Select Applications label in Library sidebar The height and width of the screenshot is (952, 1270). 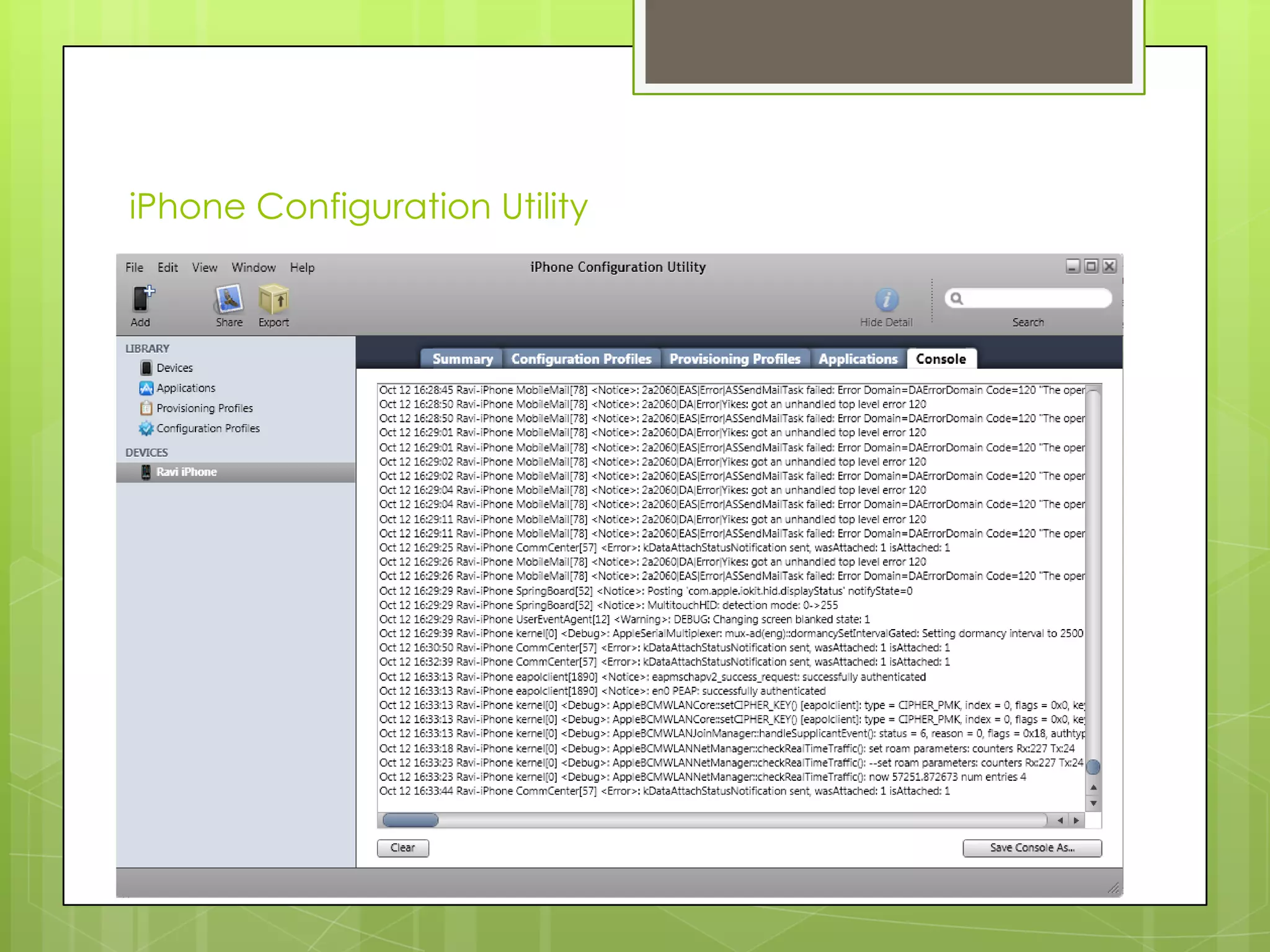click(x=186, y=388)
